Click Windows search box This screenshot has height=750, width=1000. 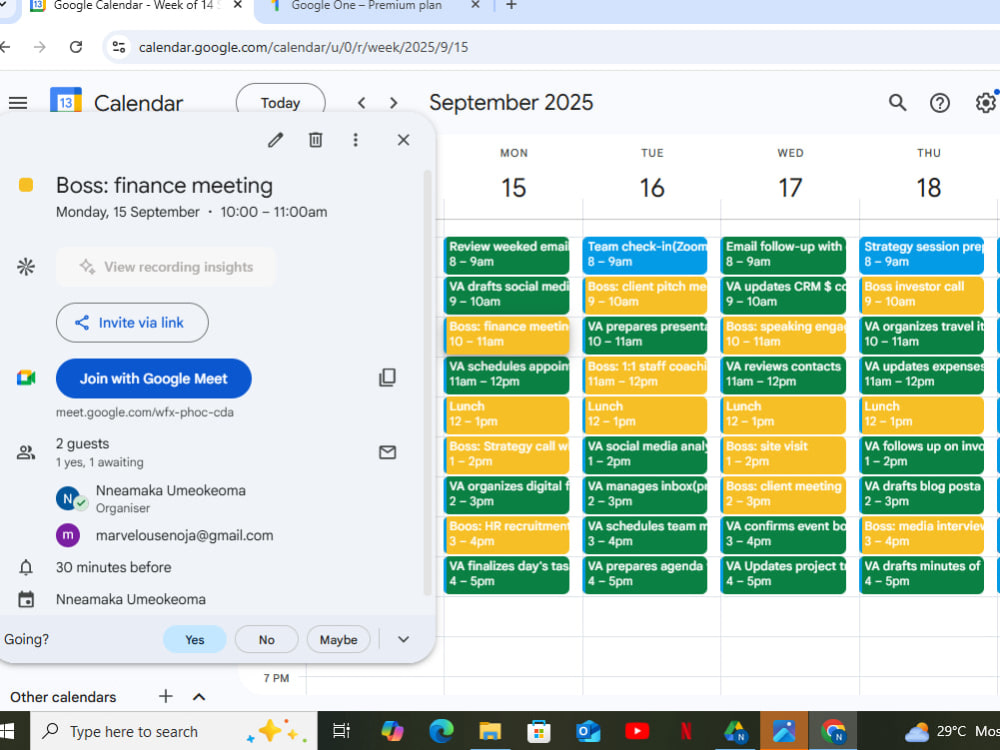click(x=174, y=731)
